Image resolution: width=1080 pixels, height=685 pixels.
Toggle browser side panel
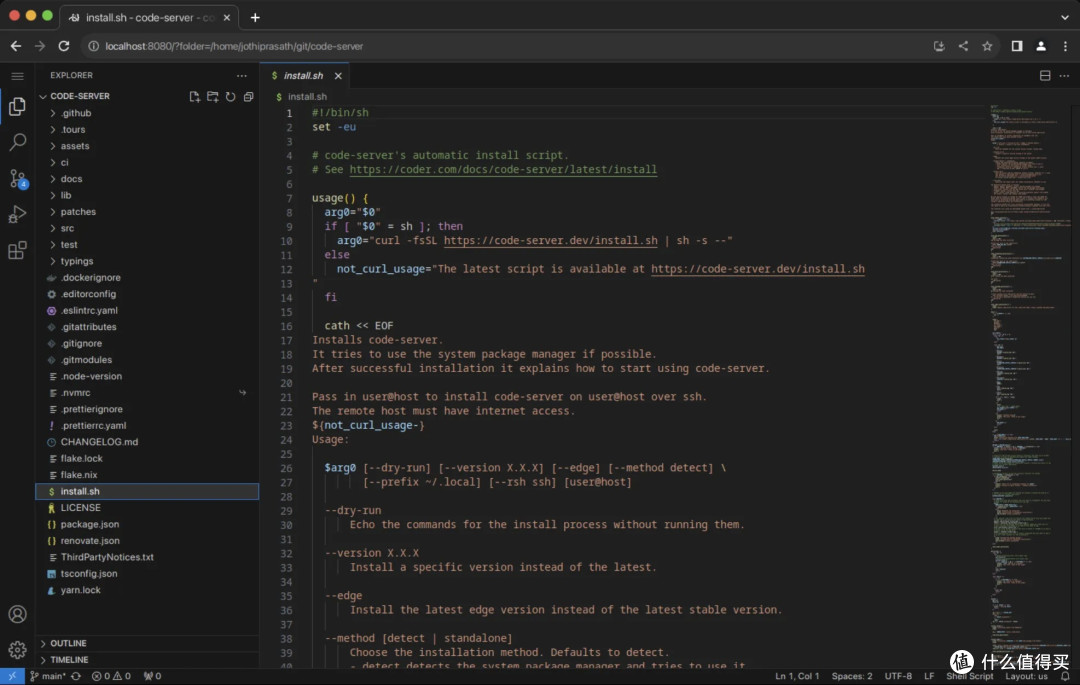click(x=1017, y=46)
